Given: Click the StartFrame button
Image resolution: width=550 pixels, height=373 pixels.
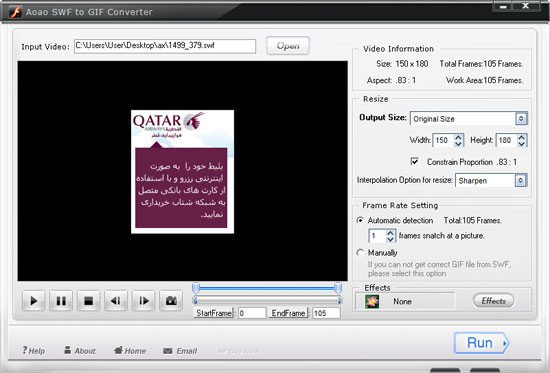Looking at the screenshot, I should click(x=214, y=313).
